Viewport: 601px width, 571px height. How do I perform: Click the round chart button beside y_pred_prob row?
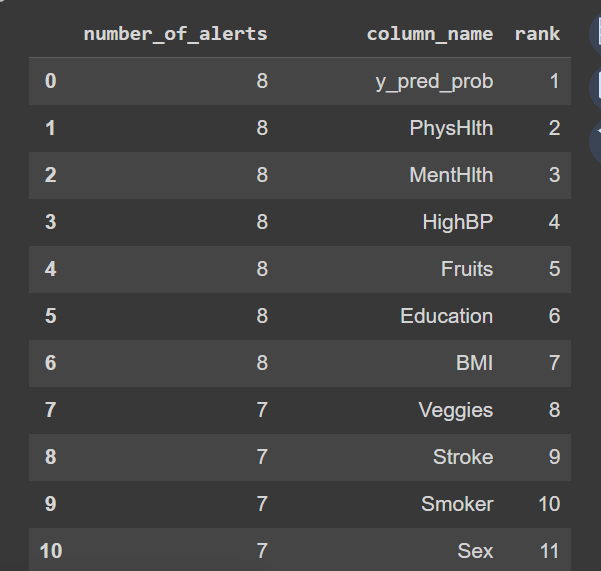coord(596,86)
